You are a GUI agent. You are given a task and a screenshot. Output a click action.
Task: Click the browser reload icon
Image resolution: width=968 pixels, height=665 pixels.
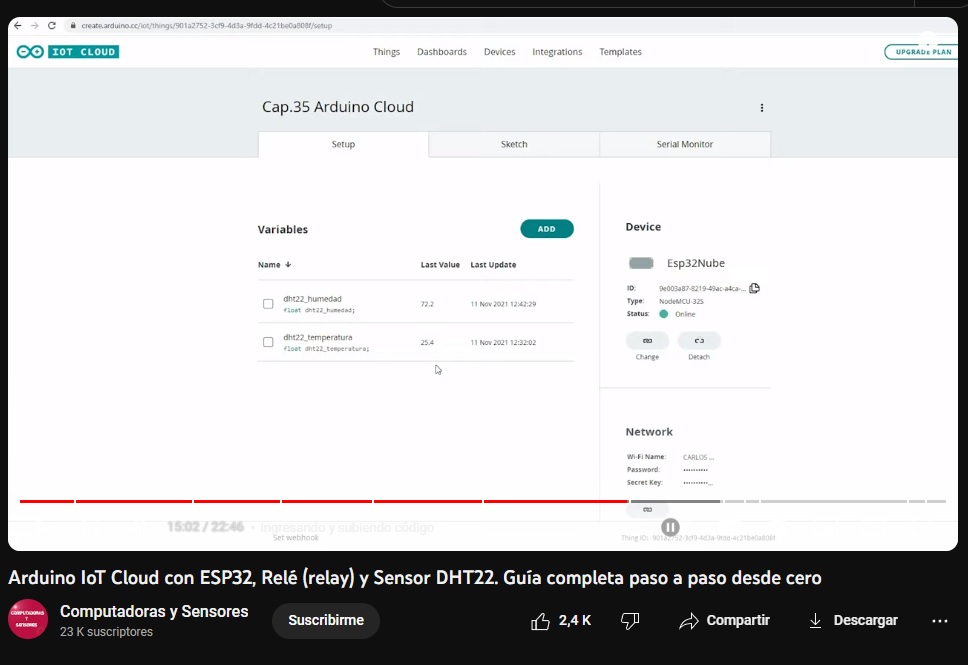pos(51,25)
